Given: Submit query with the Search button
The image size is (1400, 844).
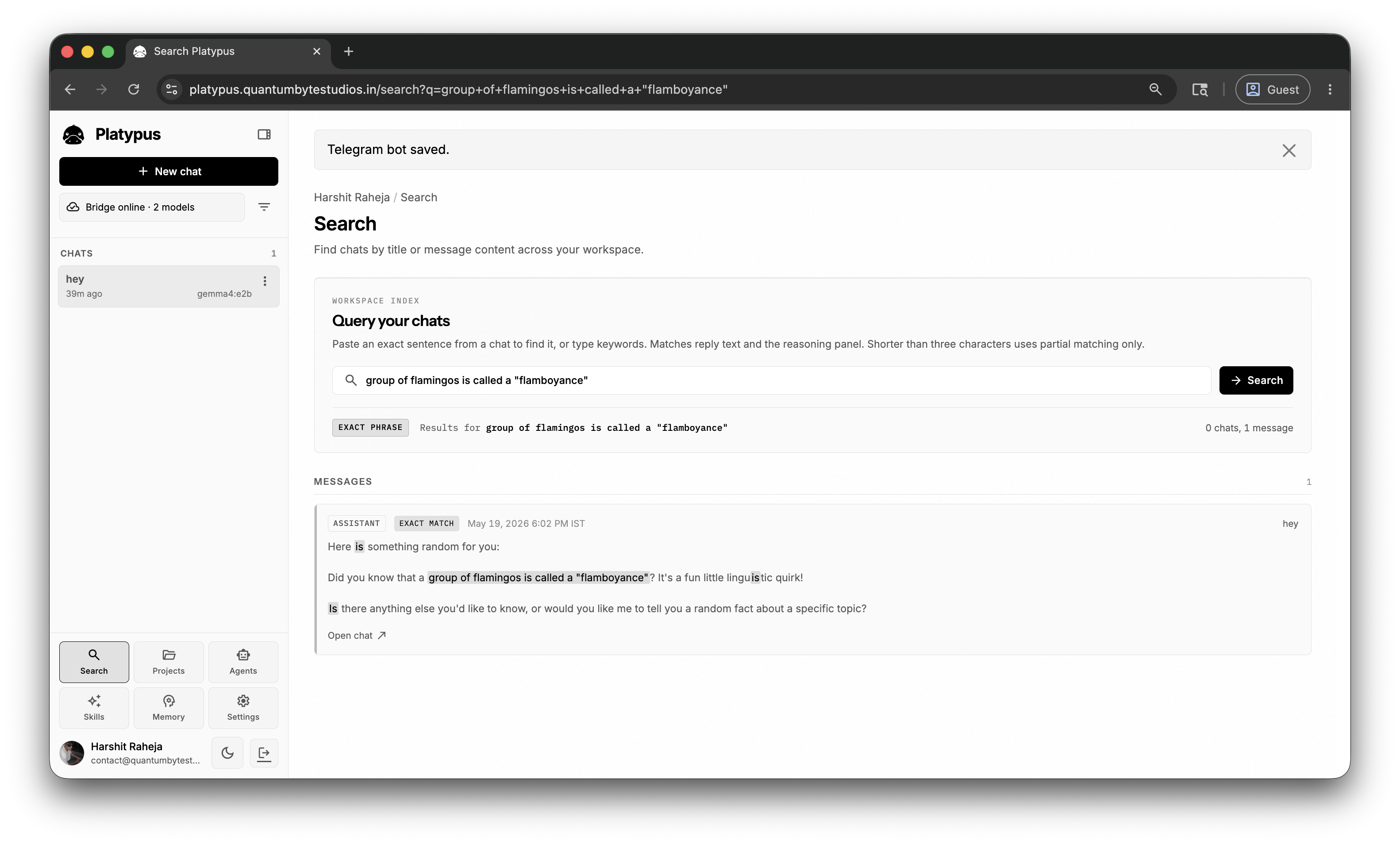Looking at the screenshot, I should tap(1256, 380).
